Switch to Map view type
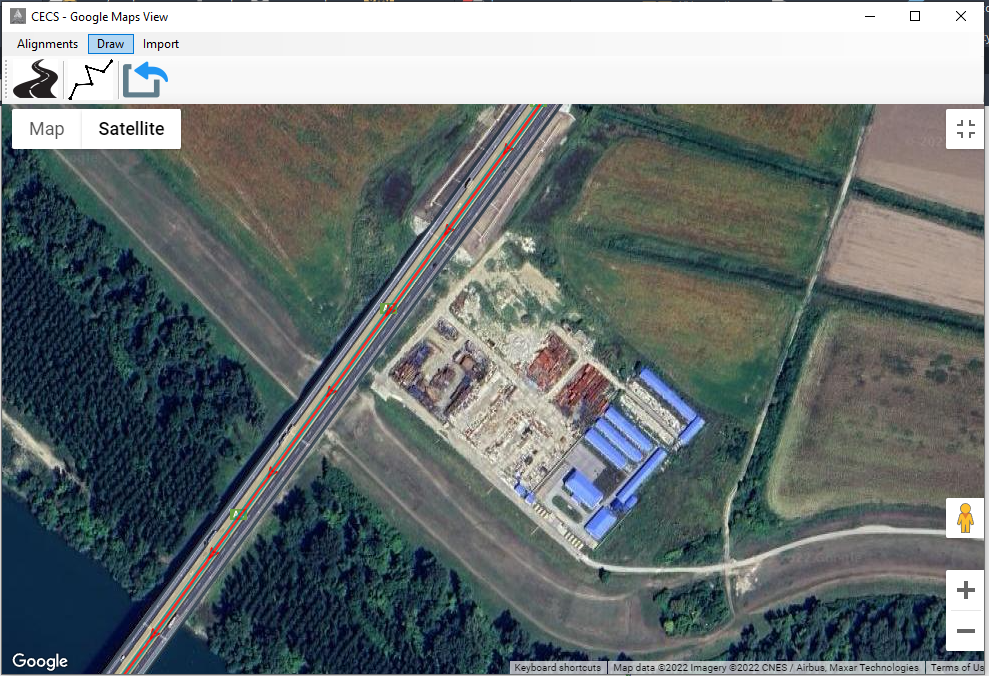 point(47,129)
